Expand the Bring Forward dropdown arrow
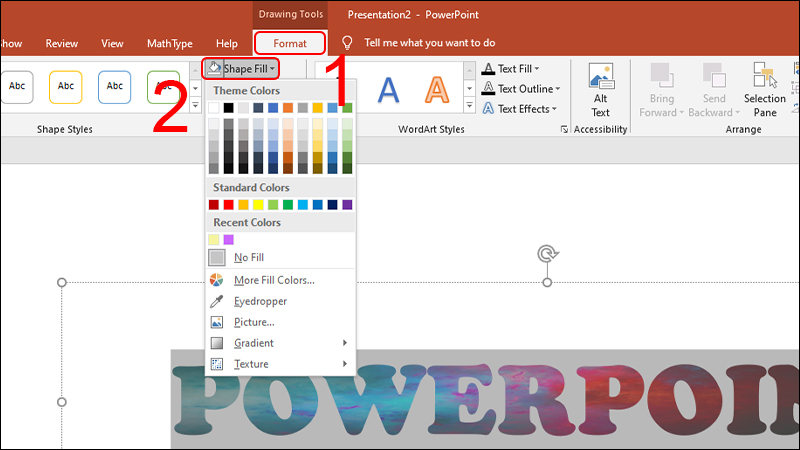The width and height of the screenshot is (800, 450). click(682, 113)
